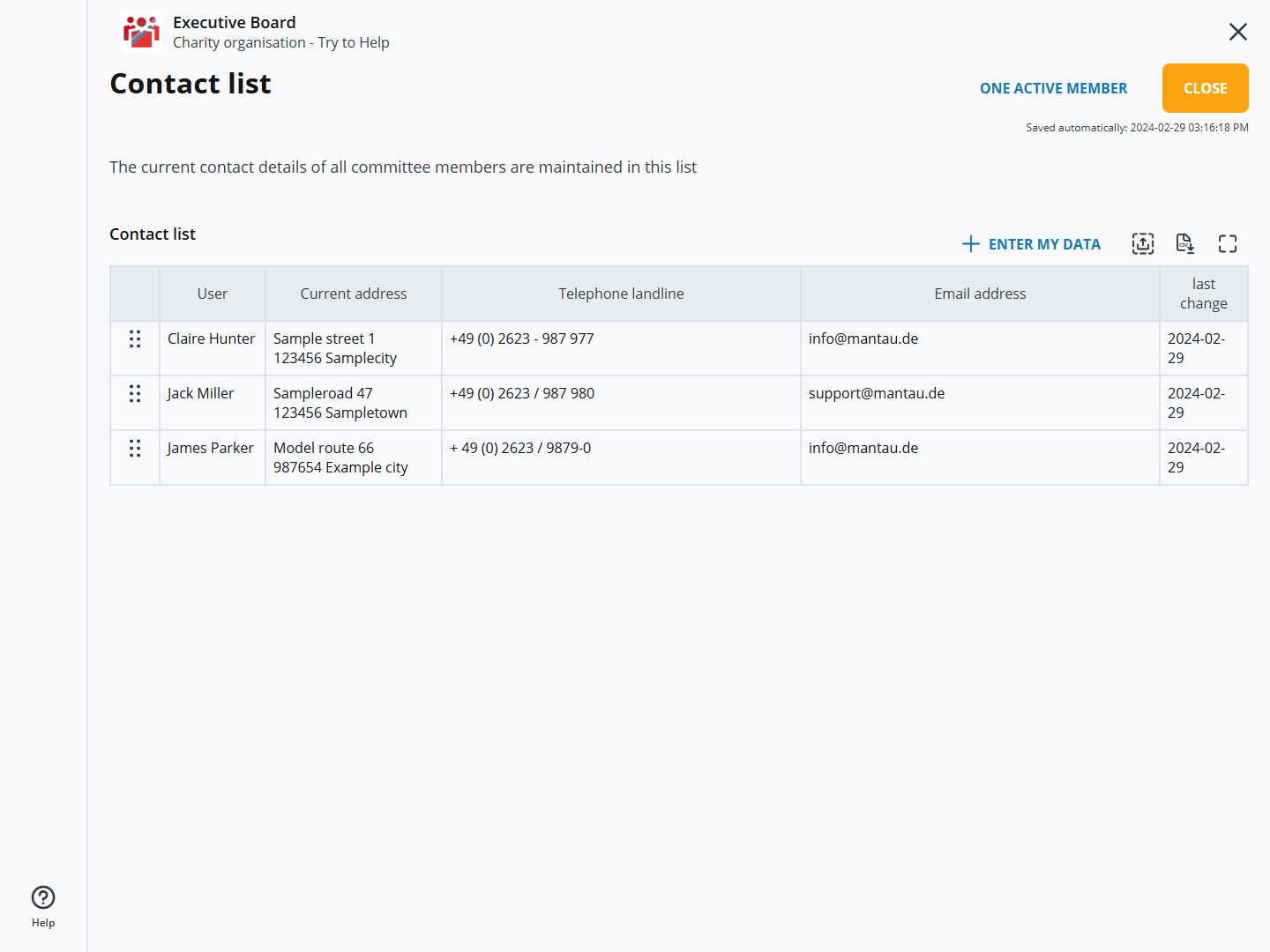Click the Executive Board logo icon
This screenshot has width=1270, height=952.
[x=141, y=32]
